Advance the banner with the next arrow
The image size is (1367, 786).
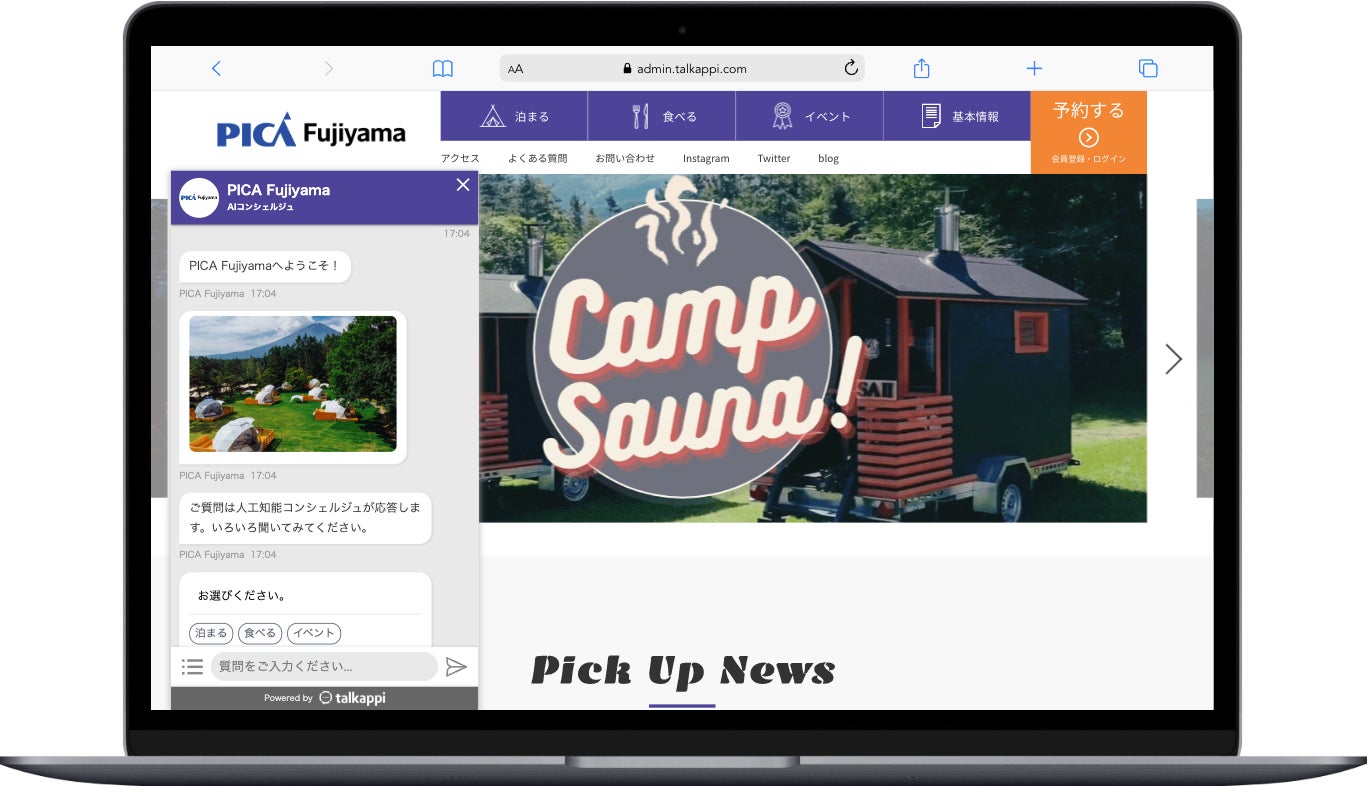pyautogui.click(x=1173, y=359)
